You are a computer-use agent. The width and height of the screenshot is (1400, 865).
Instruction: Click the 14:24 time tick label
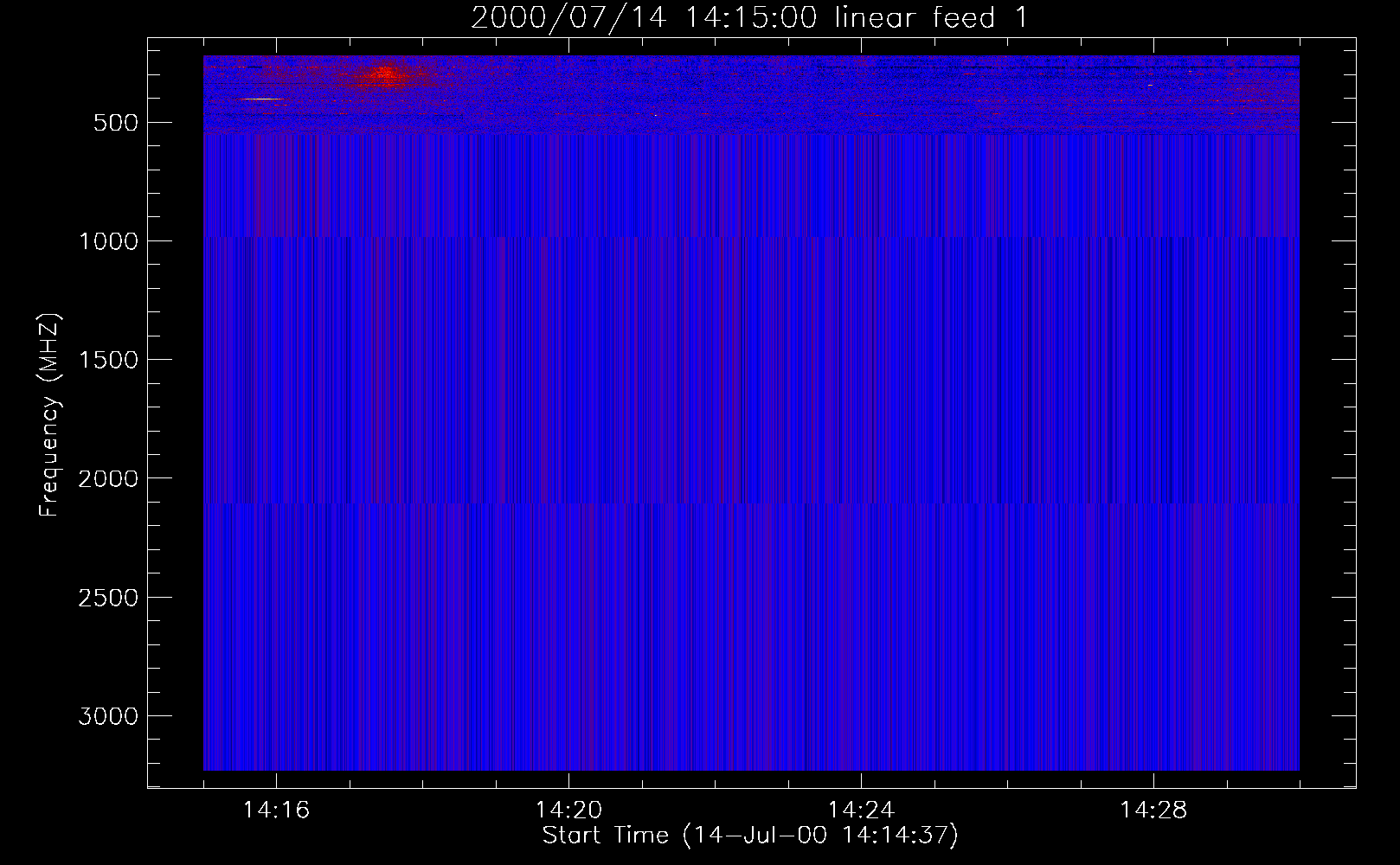point(861,811)
